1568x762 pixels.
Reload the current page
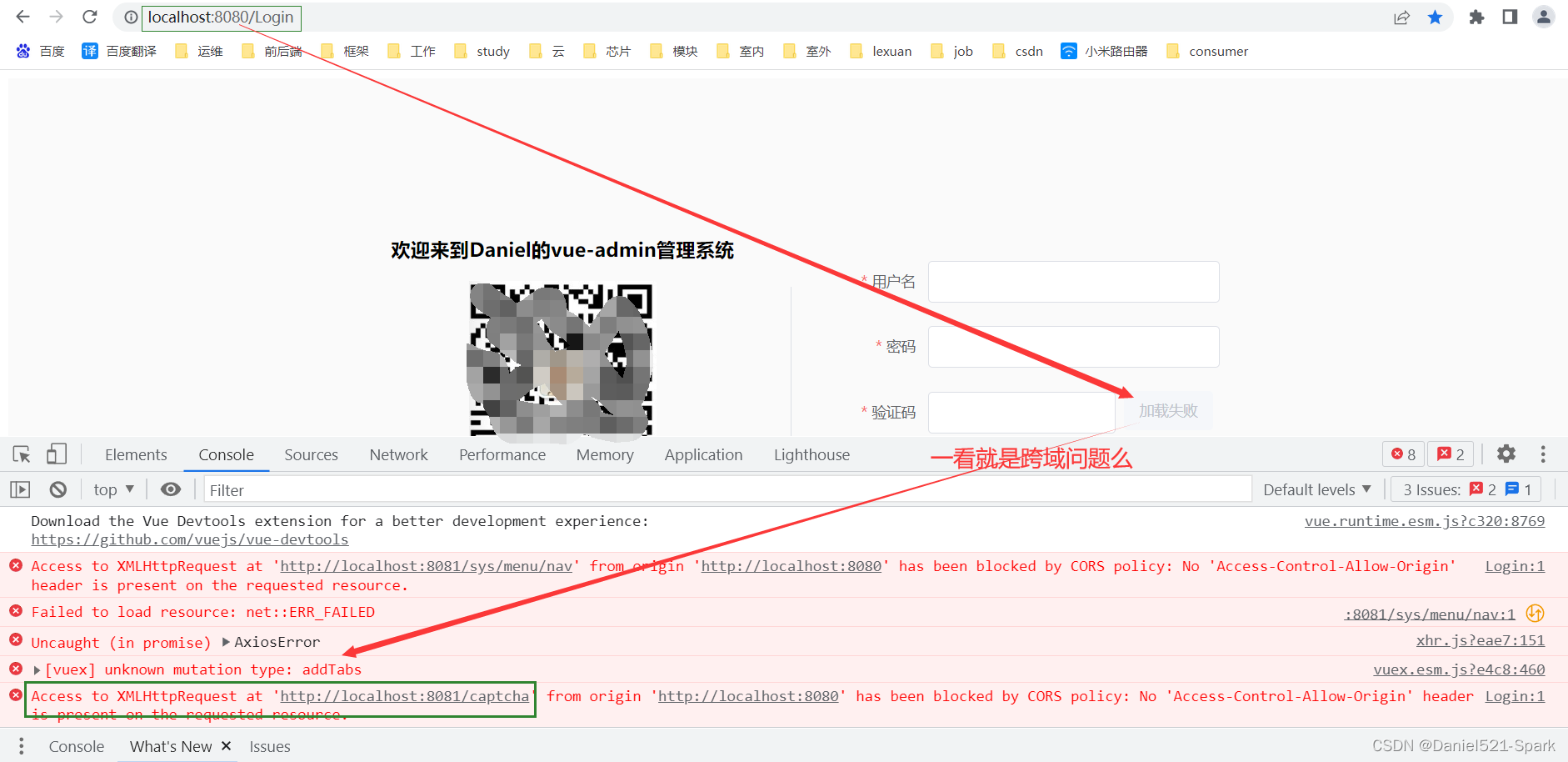coord(90,17)
